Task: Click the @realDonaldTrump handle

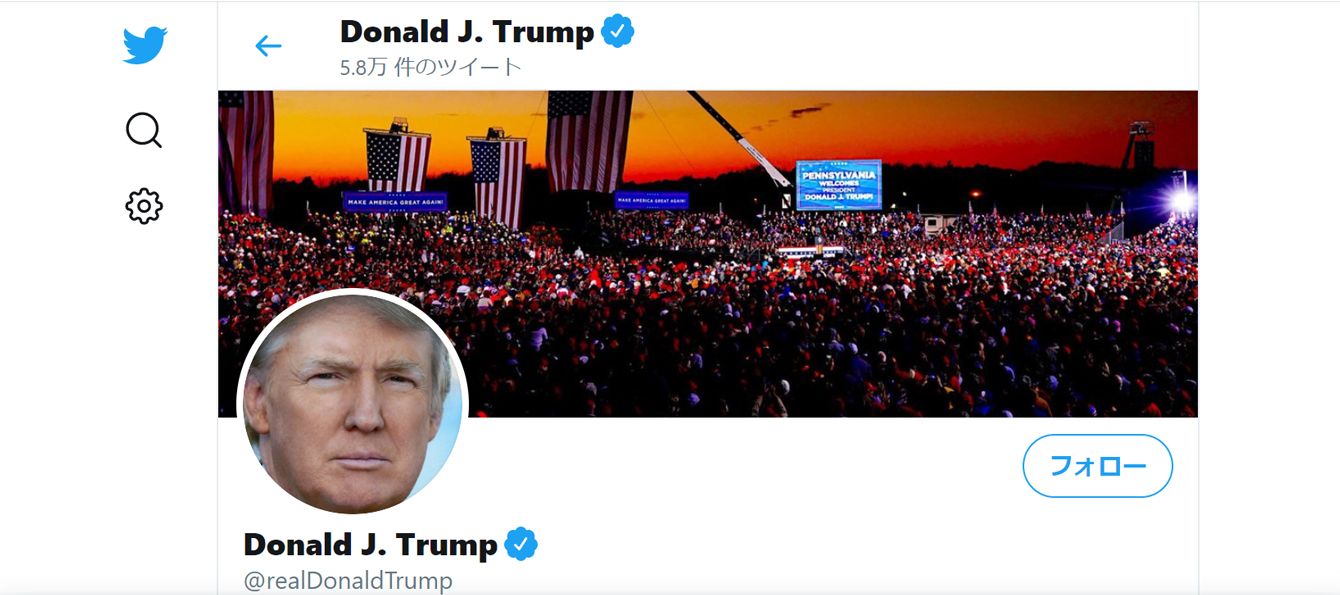Action: 348,581
